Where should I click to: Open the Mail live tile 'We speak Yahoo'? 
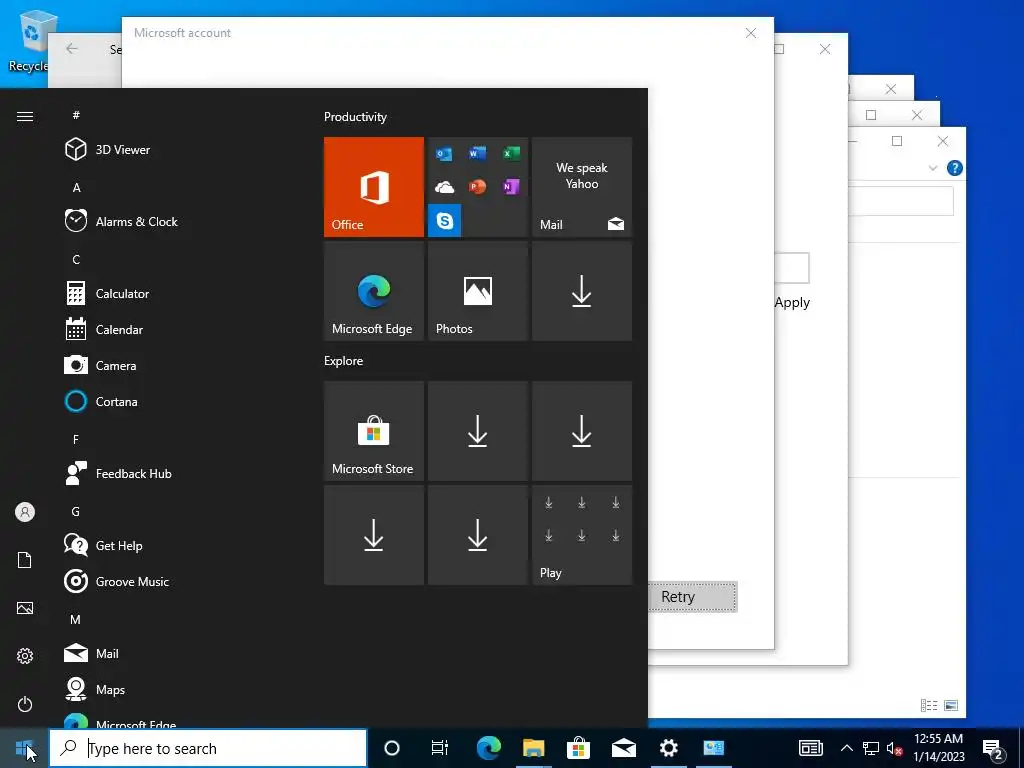coord(582,187)
